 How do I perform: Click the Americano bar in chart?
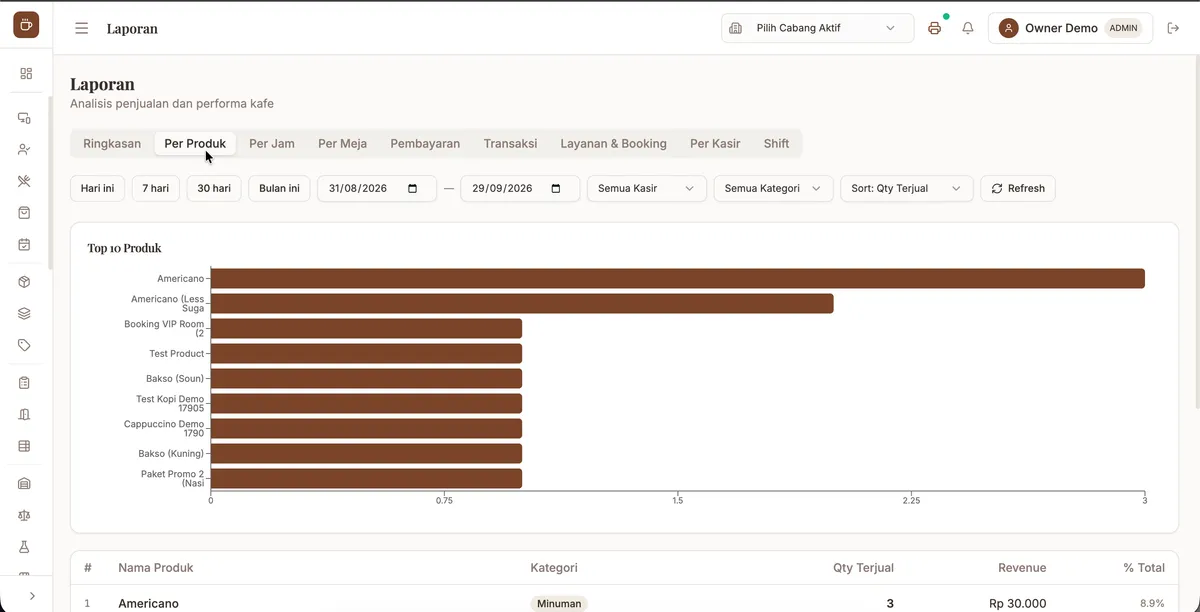click(677, 278)
